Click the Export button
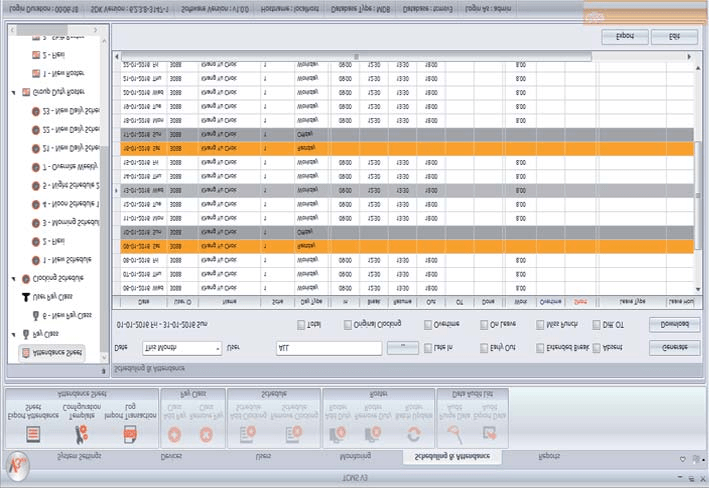Image resolution: width=709 pixels, height=488 pixels. 625,37
